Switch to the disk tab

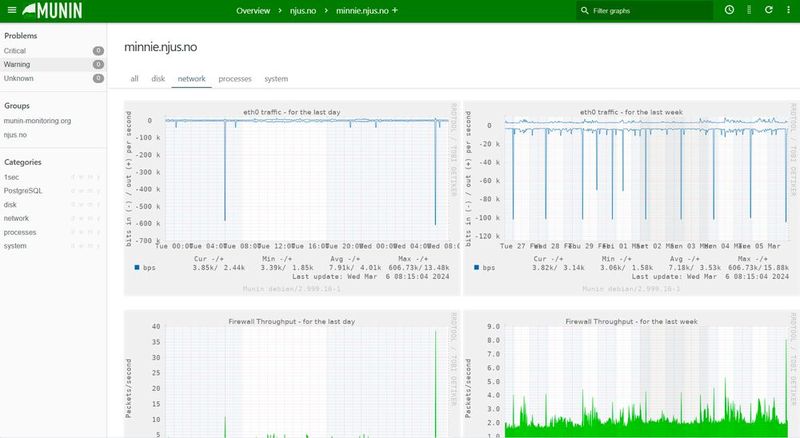point(158,78)
